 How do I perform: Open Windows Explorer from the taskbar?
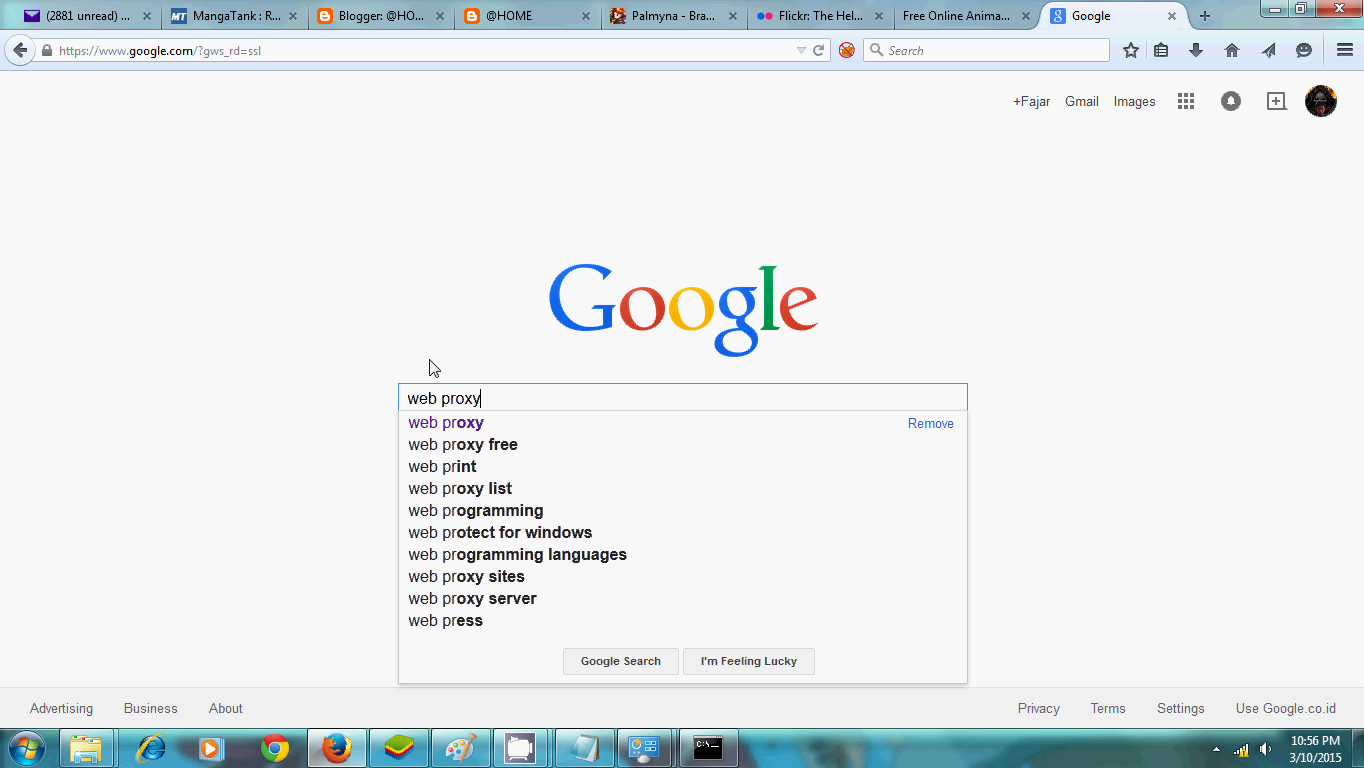(x=86, y=748)
